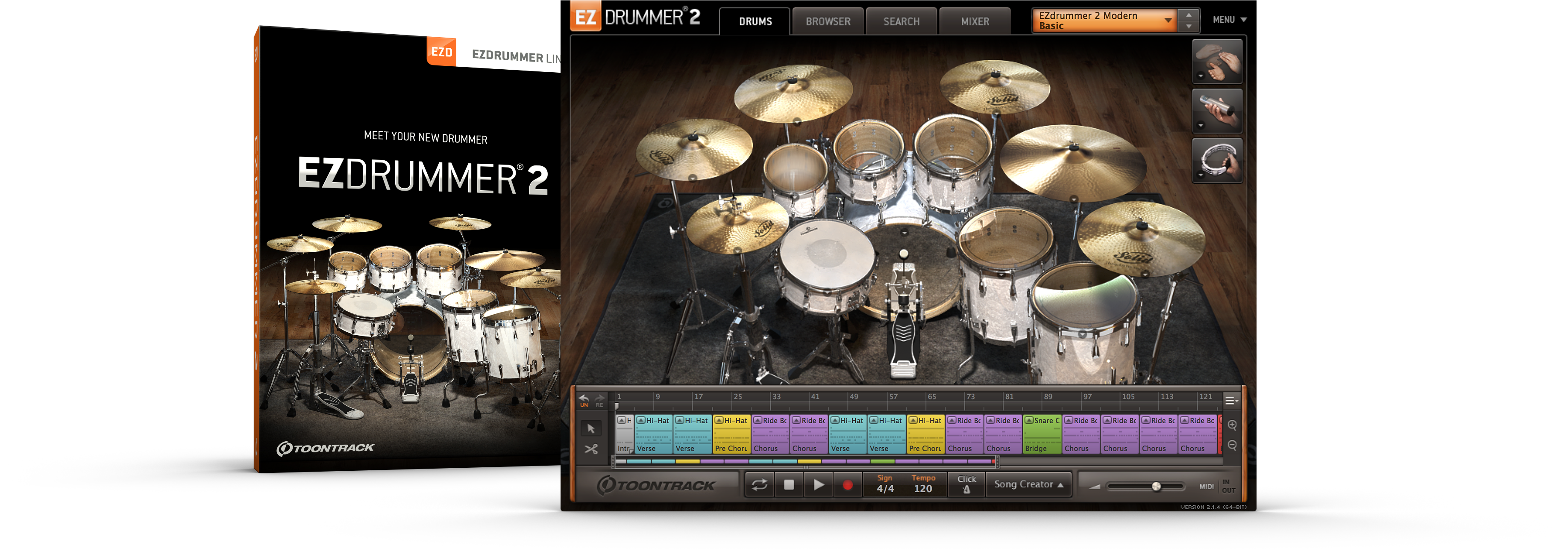1568x549 pixels.
Task: Select the arrow selection tool
Action: tap(591, 428)
